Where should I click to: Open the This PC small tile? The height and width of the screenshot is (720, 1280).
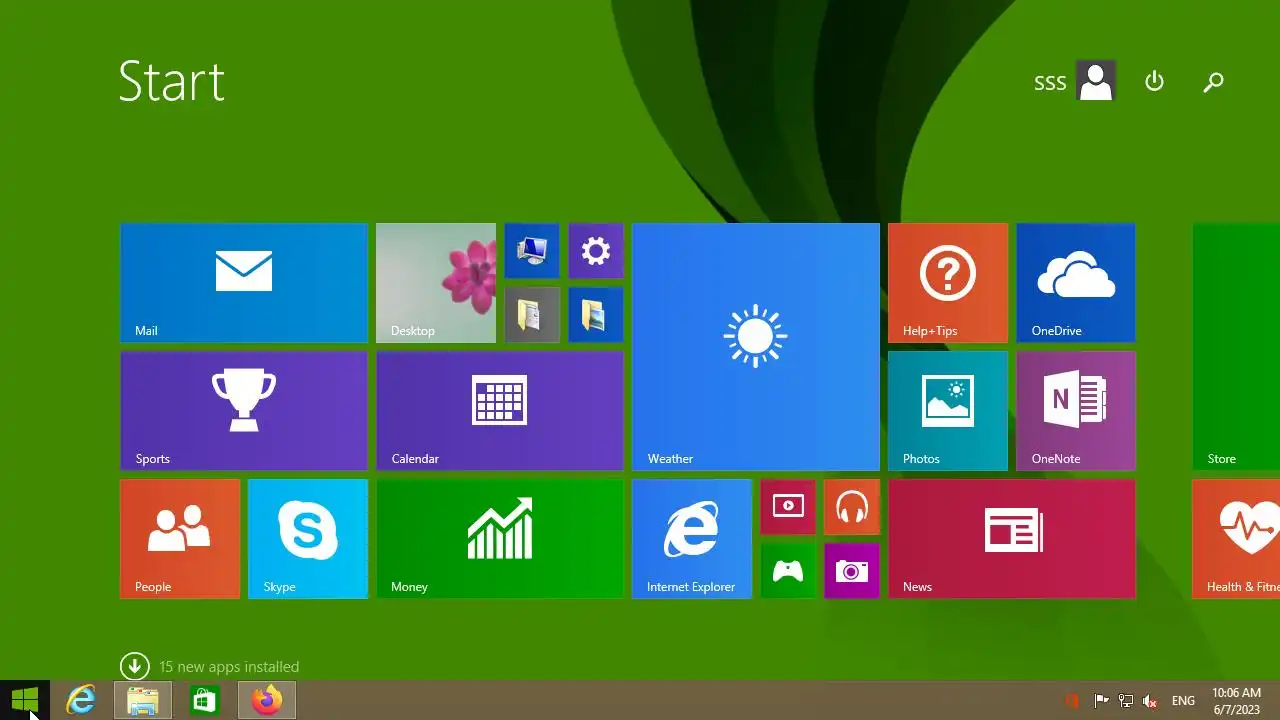[x=532, y=251]
